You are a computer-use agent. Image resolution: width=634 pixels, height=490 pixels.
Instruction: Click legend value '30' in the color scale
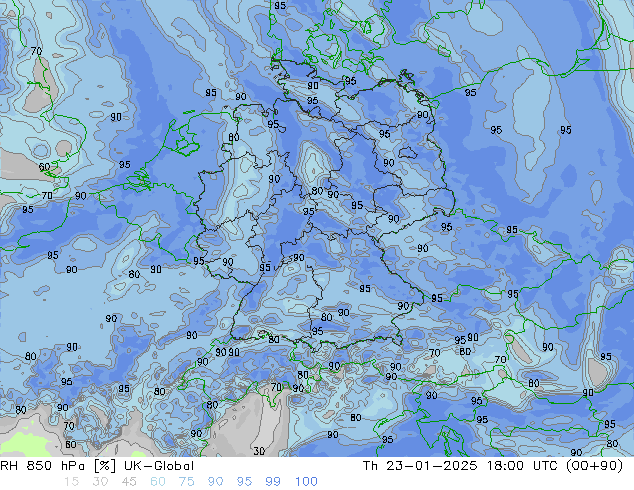(x=100, y=482)
